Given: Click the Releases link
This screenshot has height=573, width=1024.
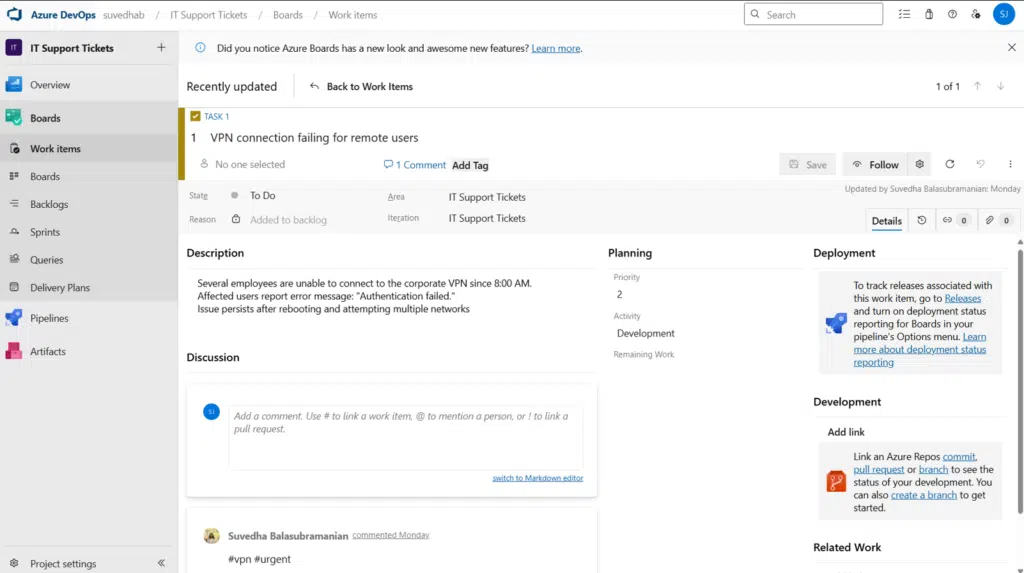Looking at the screenshot, I should coord(963,298).
